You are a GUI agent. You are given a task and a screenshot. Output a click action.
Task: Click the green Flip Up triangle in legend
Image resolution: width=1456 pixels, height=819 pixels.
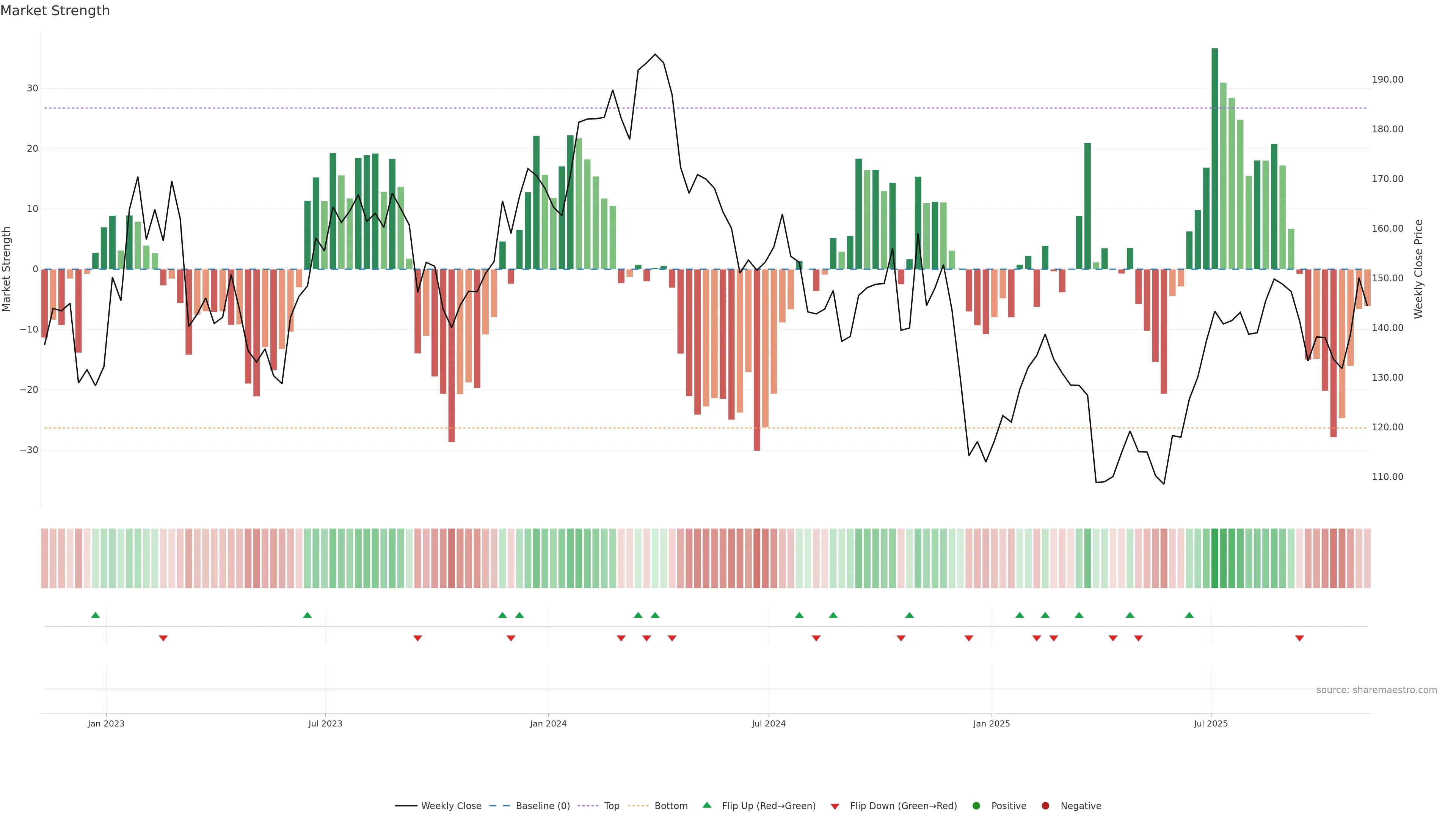pyautogui.click(x=706, y=805)
